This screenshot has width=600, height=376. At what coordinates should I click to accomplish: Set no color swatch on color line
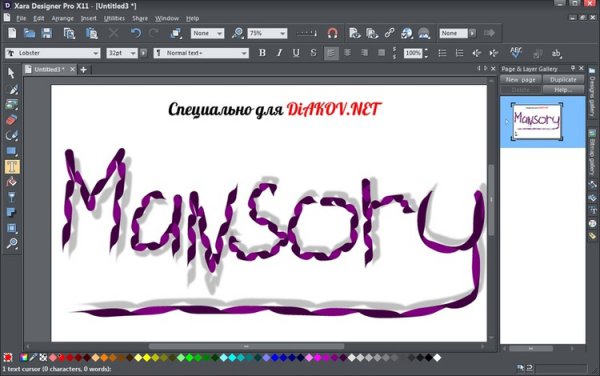point(43,358)
